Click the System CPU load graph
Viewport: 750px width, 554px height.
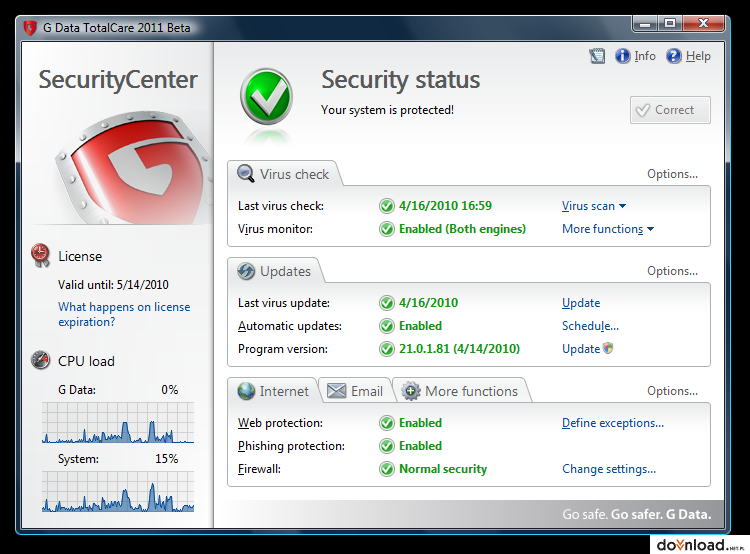pyautogui.click(x=118, y=491)
